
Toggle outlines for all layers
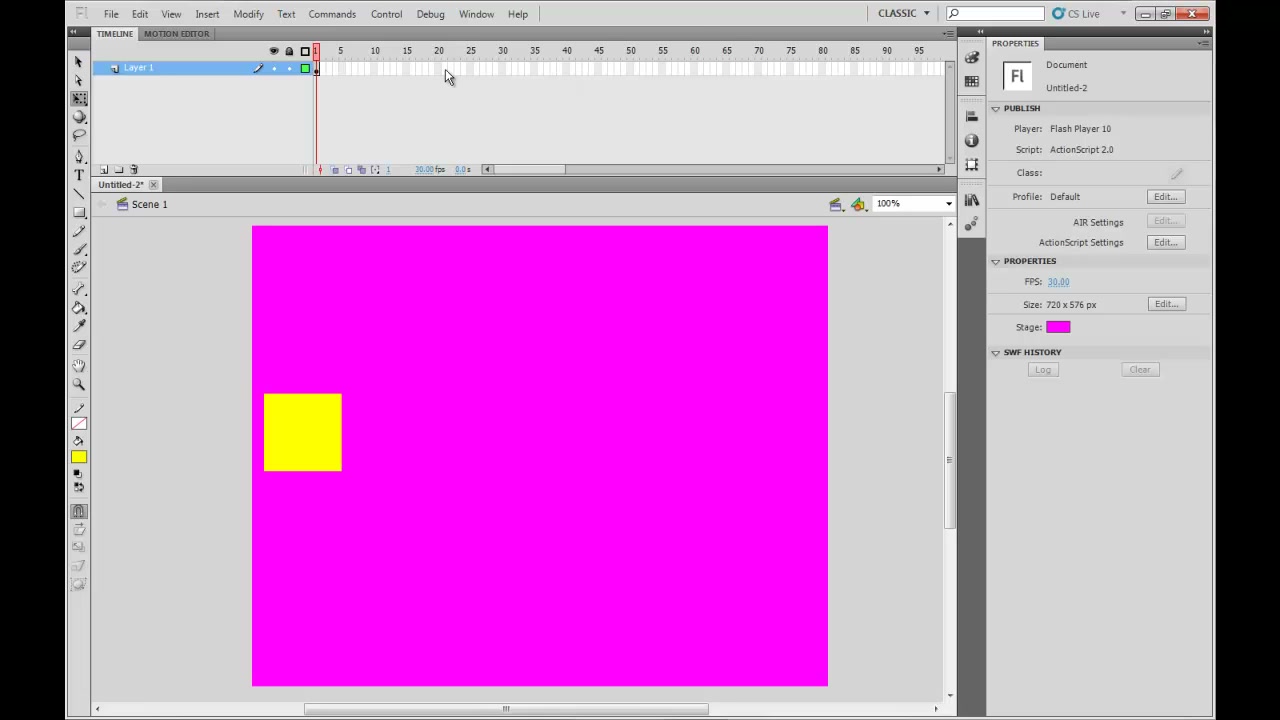[x=305, y=51]
